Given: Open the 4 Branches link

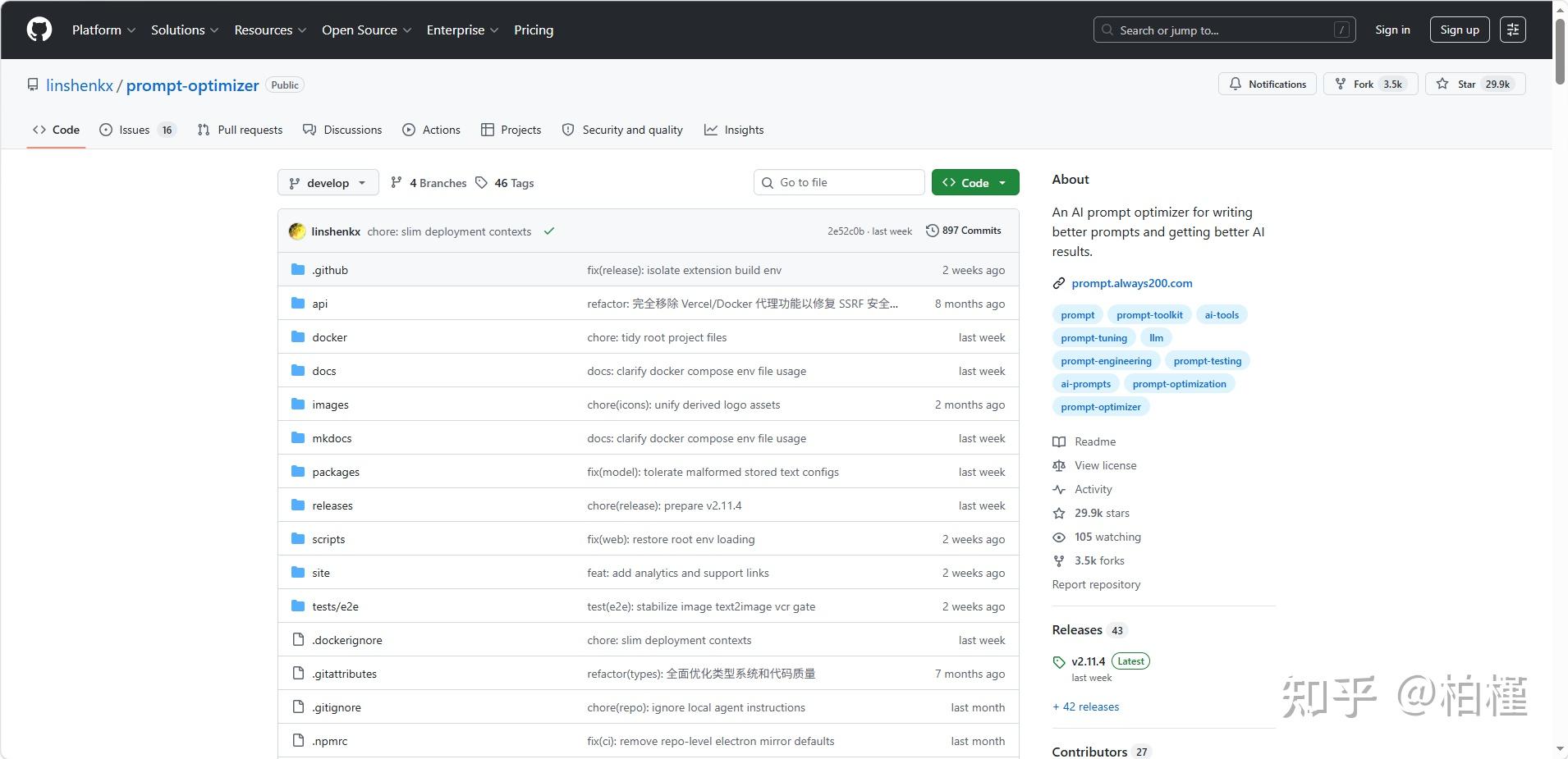Looking at the screenshot, I should pos(429,183).
